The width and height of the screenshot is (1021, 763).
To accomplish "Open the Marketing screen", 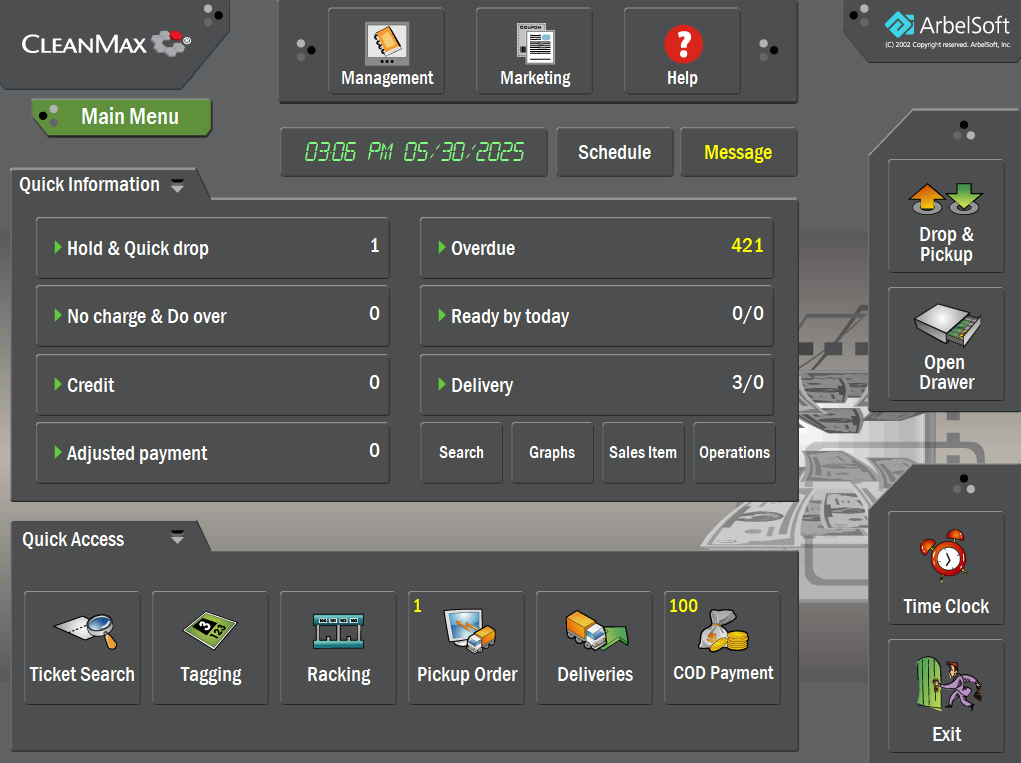I will tap(534, 51).
